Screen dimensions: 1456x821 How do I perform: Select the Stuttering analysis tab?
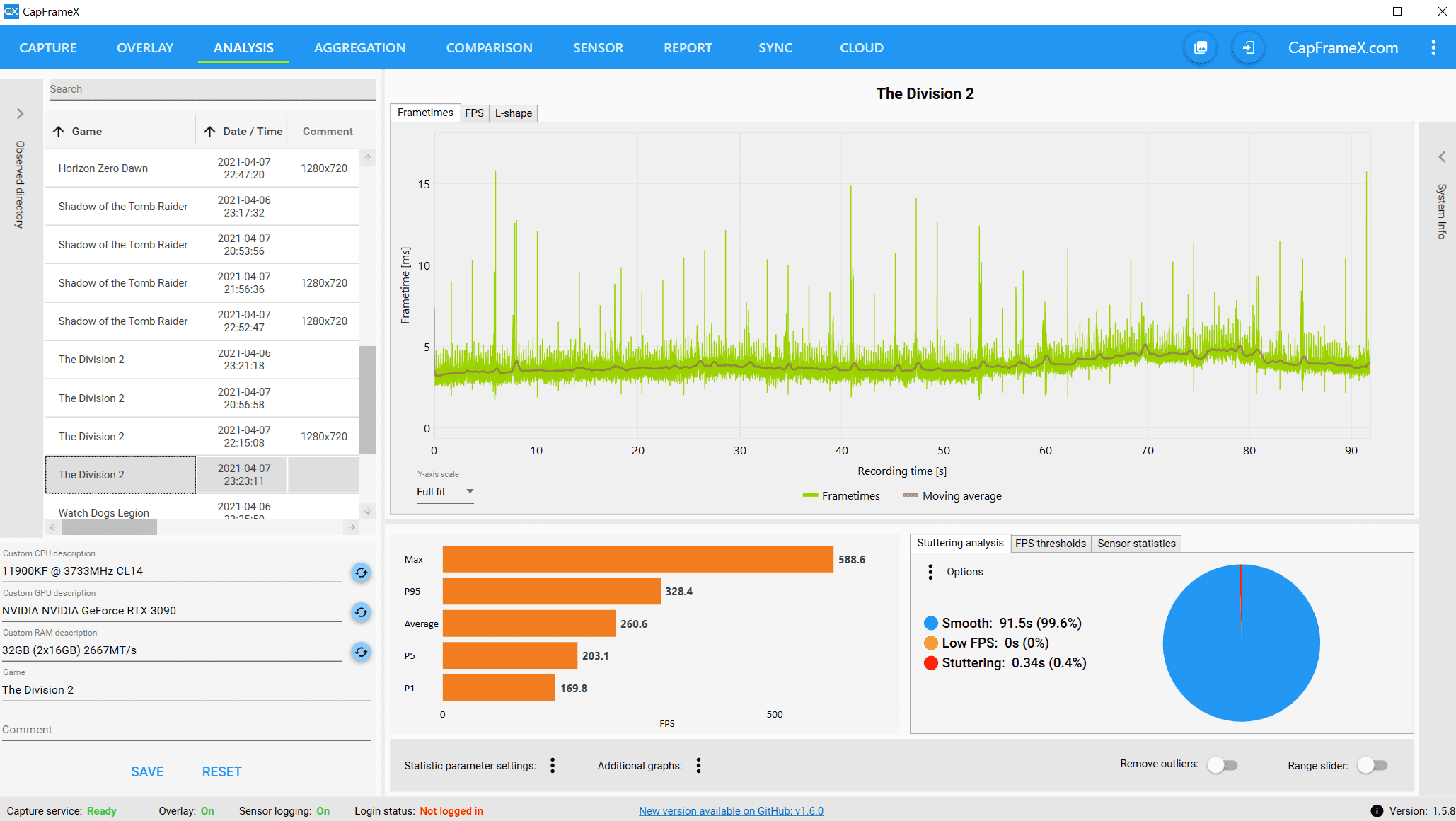pos(960,543)
